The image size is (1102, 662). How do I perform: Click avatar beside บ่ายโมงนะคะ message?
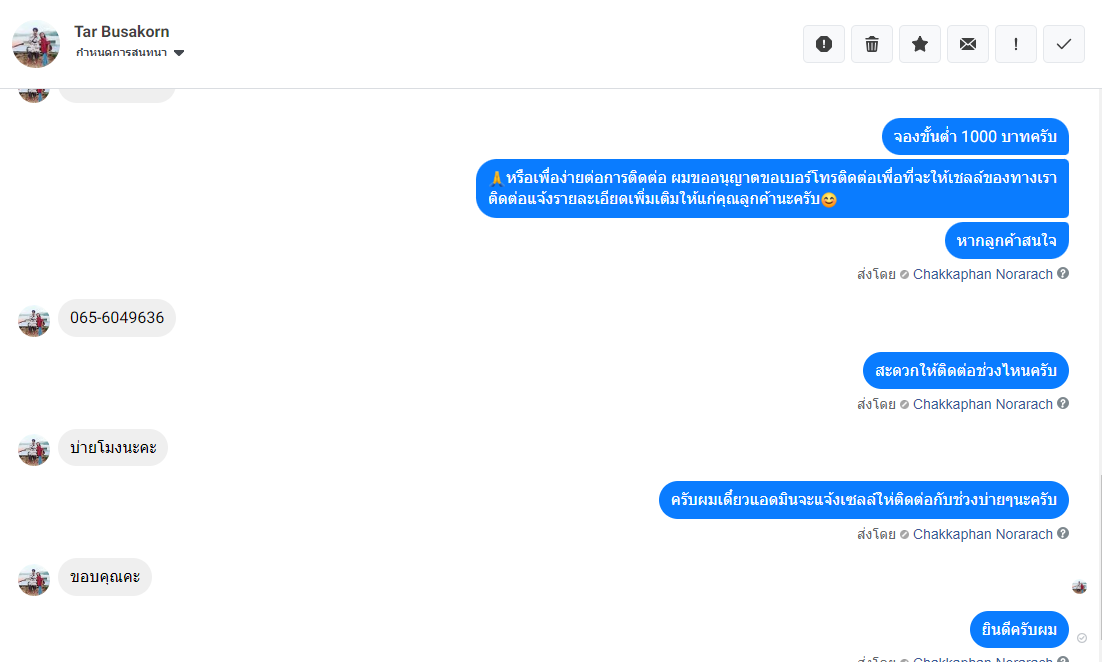point(34,450)
